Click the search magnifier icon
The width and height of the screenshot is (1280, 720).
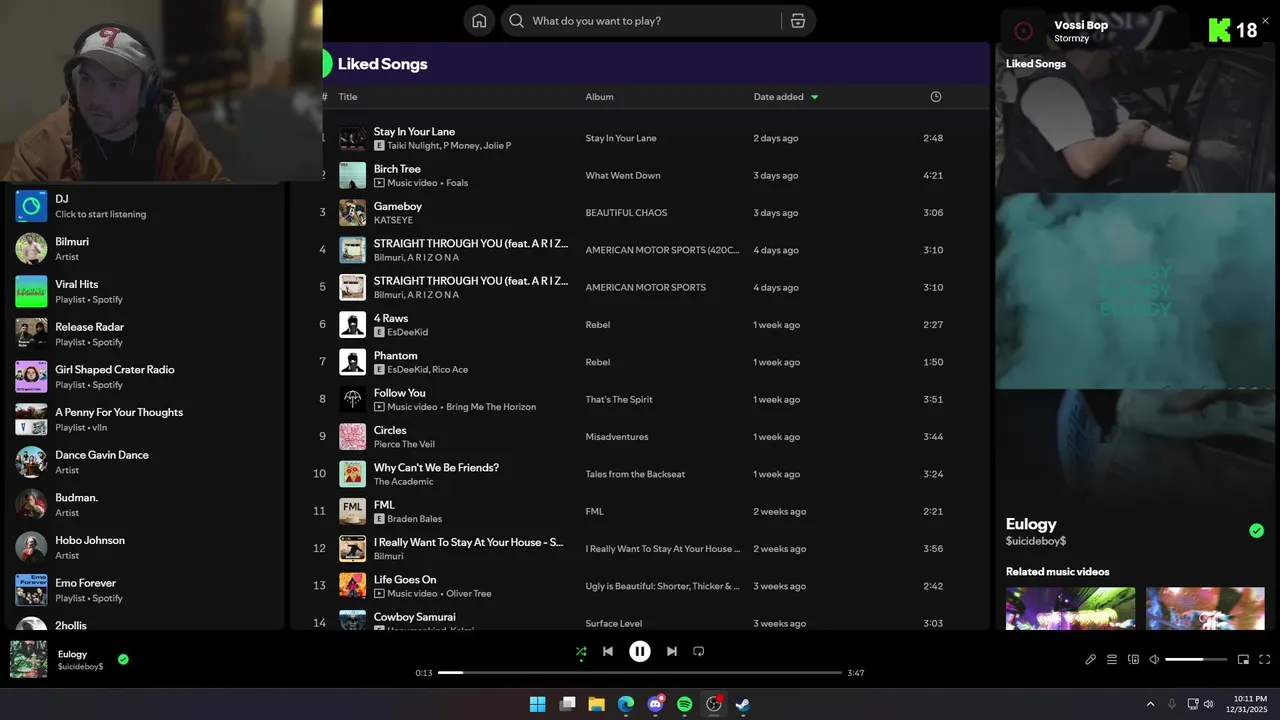click(516, 21)
